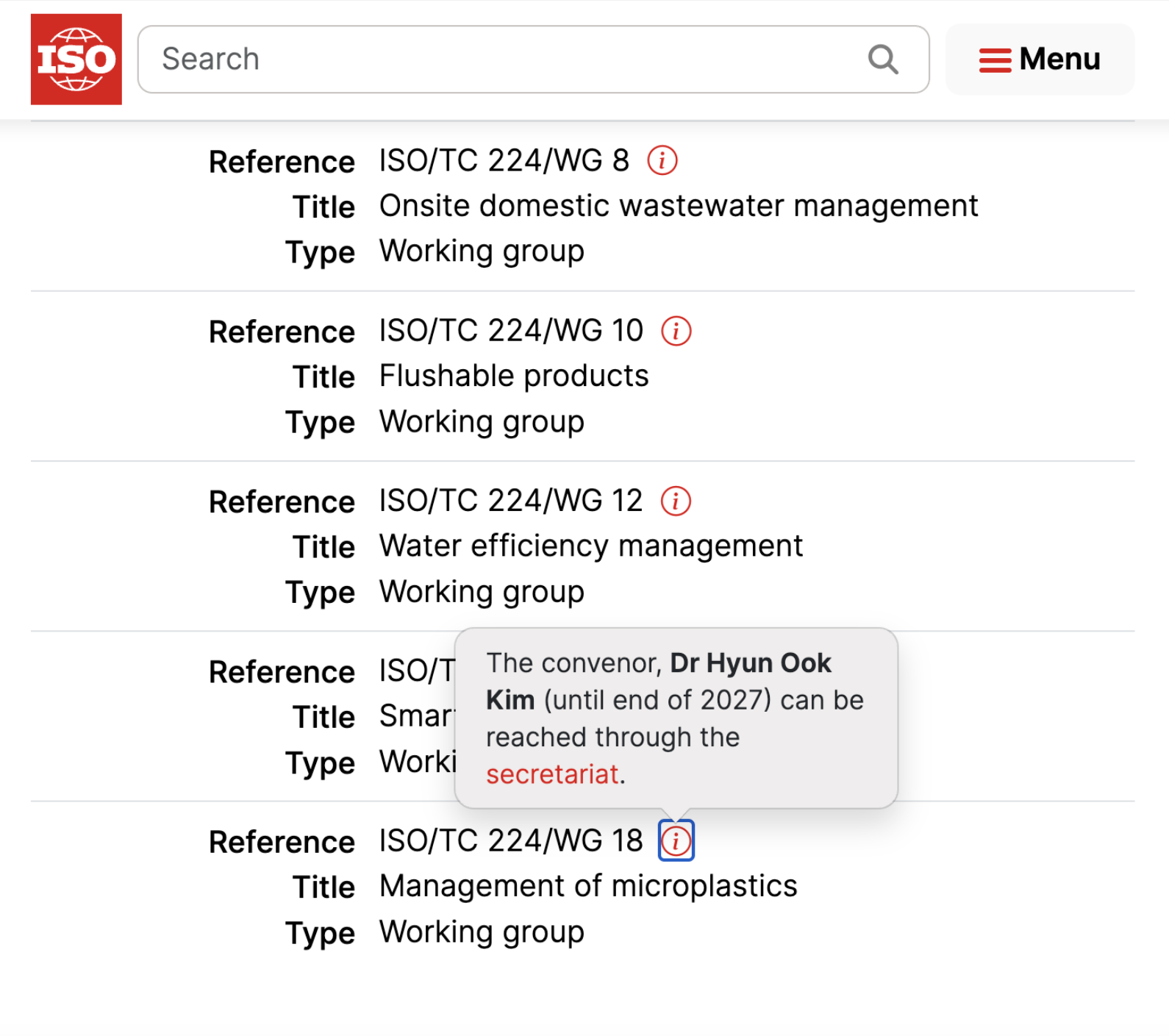Click the magnifying glass search icon
The width and height of the screenshot is (1169, 1036).
coord(883,60)
